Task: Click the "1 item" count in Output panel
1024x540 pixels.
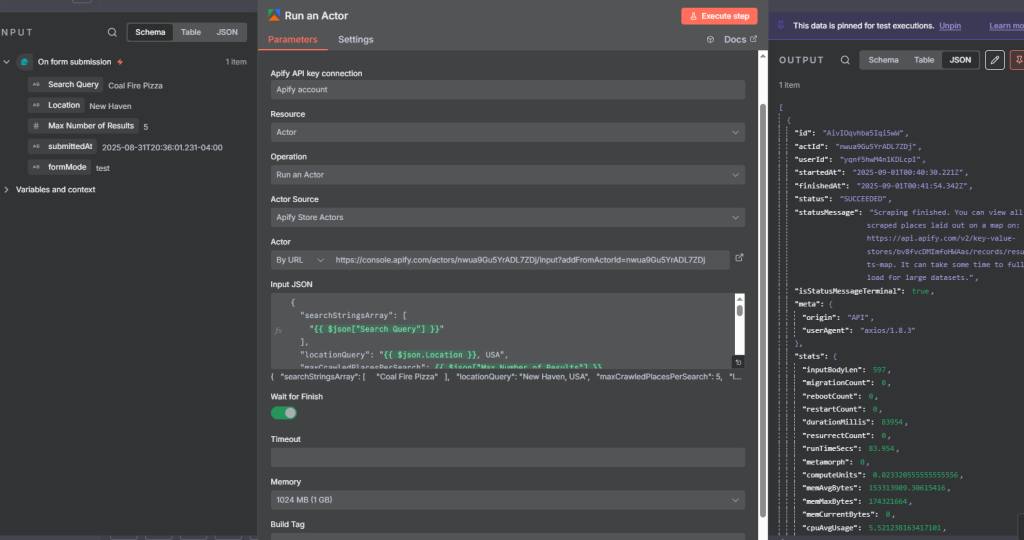Action: click(789, 86)
